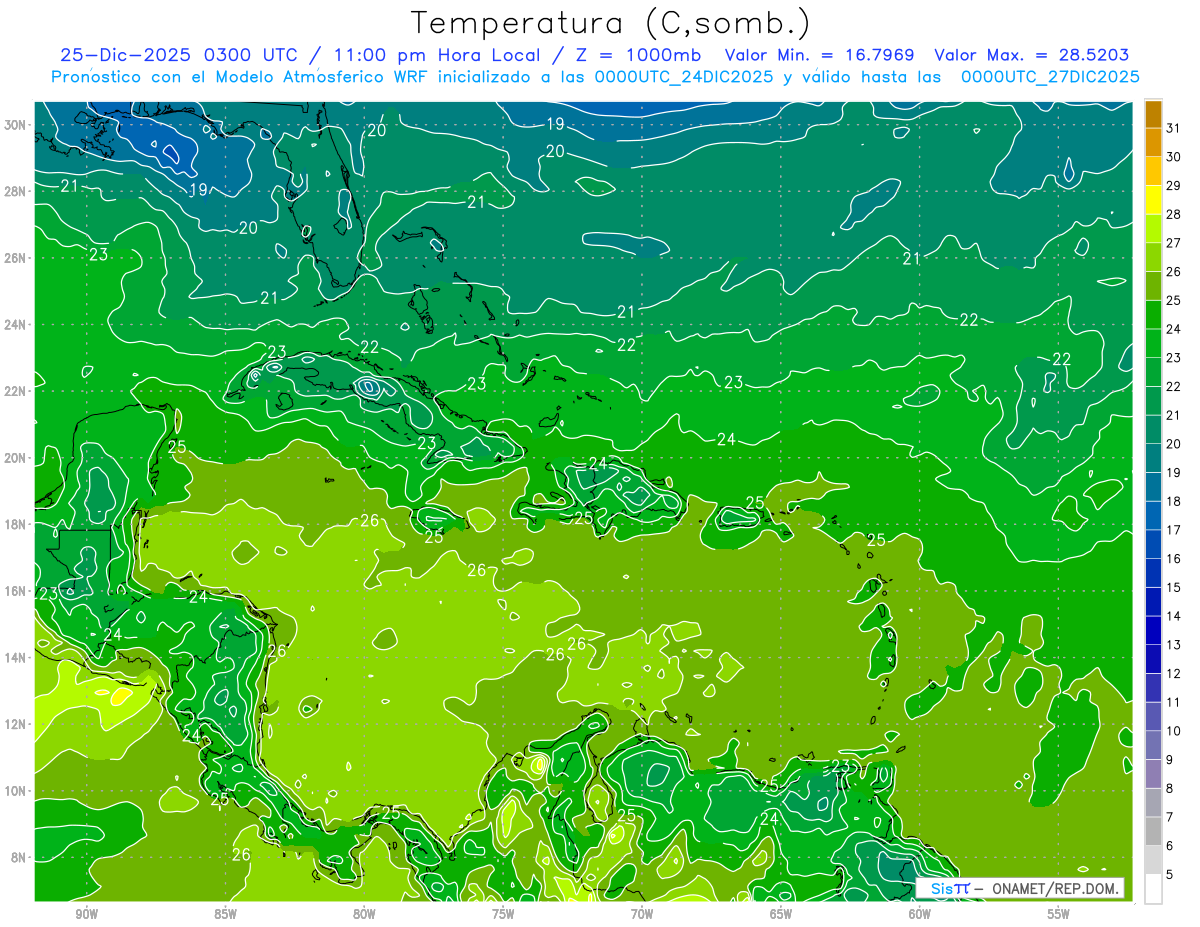The height and width of the screenshot is (927, 1200).
Task: Click latitude axis label 22N
Action: (14, 391)
